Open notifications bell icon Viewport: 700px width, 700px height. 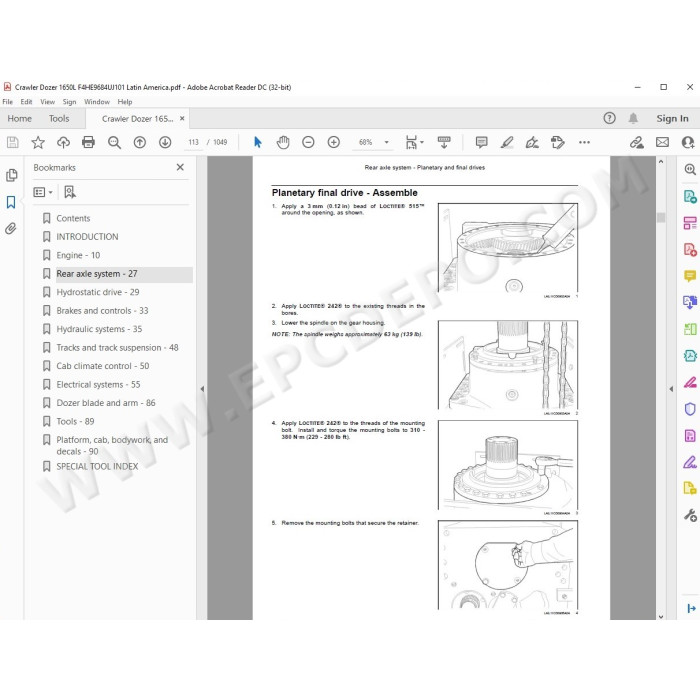633,118
